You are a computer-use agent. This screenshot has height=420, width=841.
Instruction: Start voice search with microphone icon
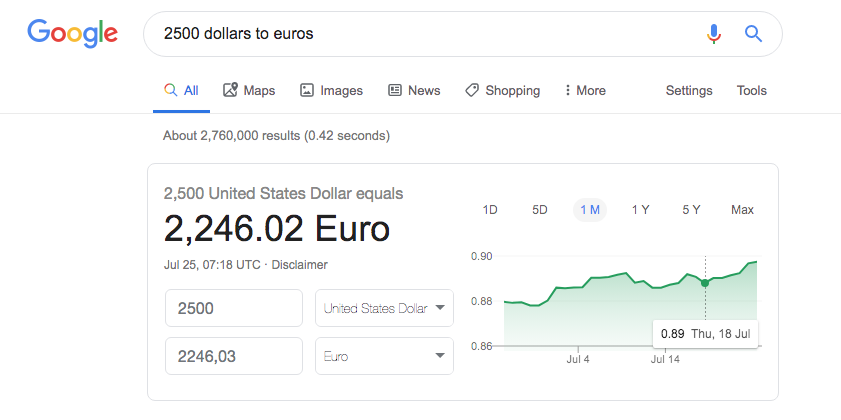coord(713,34)
